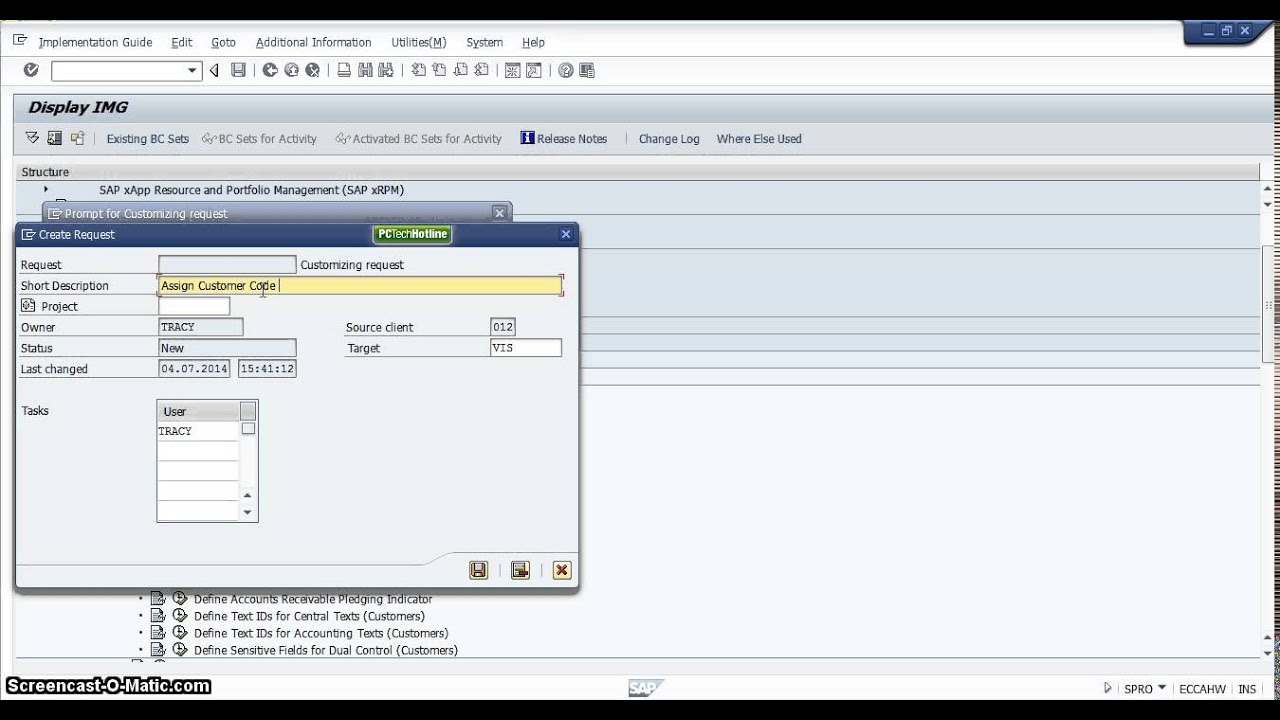The width and height of the screenshot is (1280, 720).
Task: Click the Tasks table column selector header icon
Action: pyautogui.click(x=248, y=411)
